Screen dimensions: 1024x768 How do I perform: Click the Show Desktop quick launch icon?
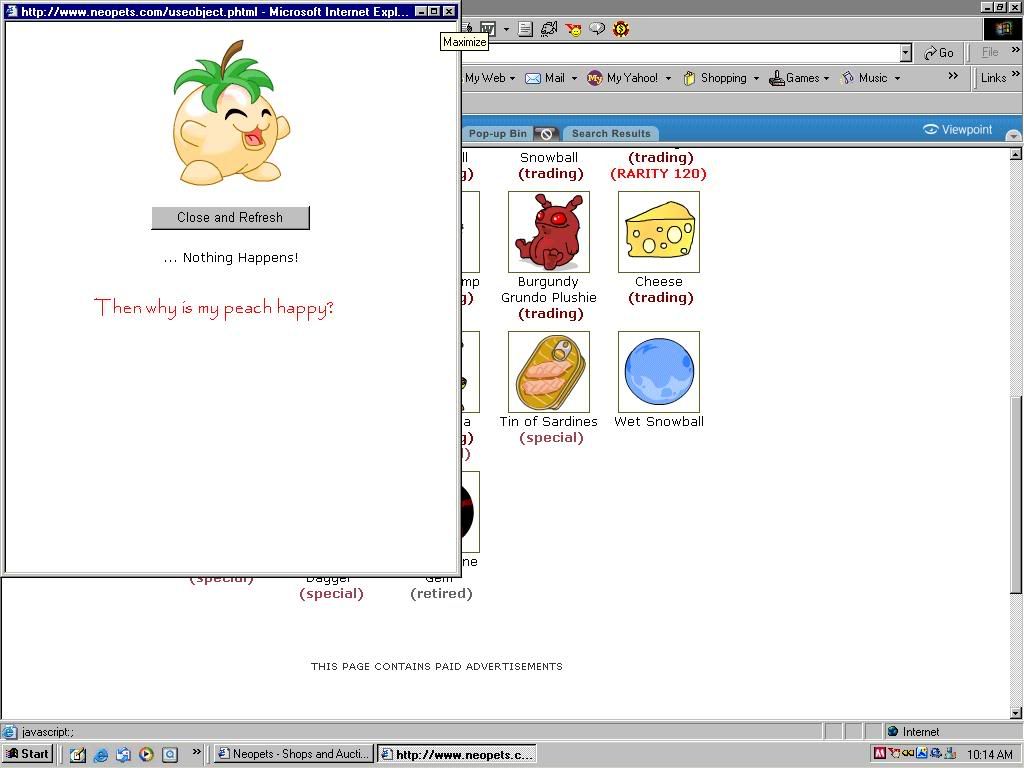pyautogui.click(x=78, y=754)
